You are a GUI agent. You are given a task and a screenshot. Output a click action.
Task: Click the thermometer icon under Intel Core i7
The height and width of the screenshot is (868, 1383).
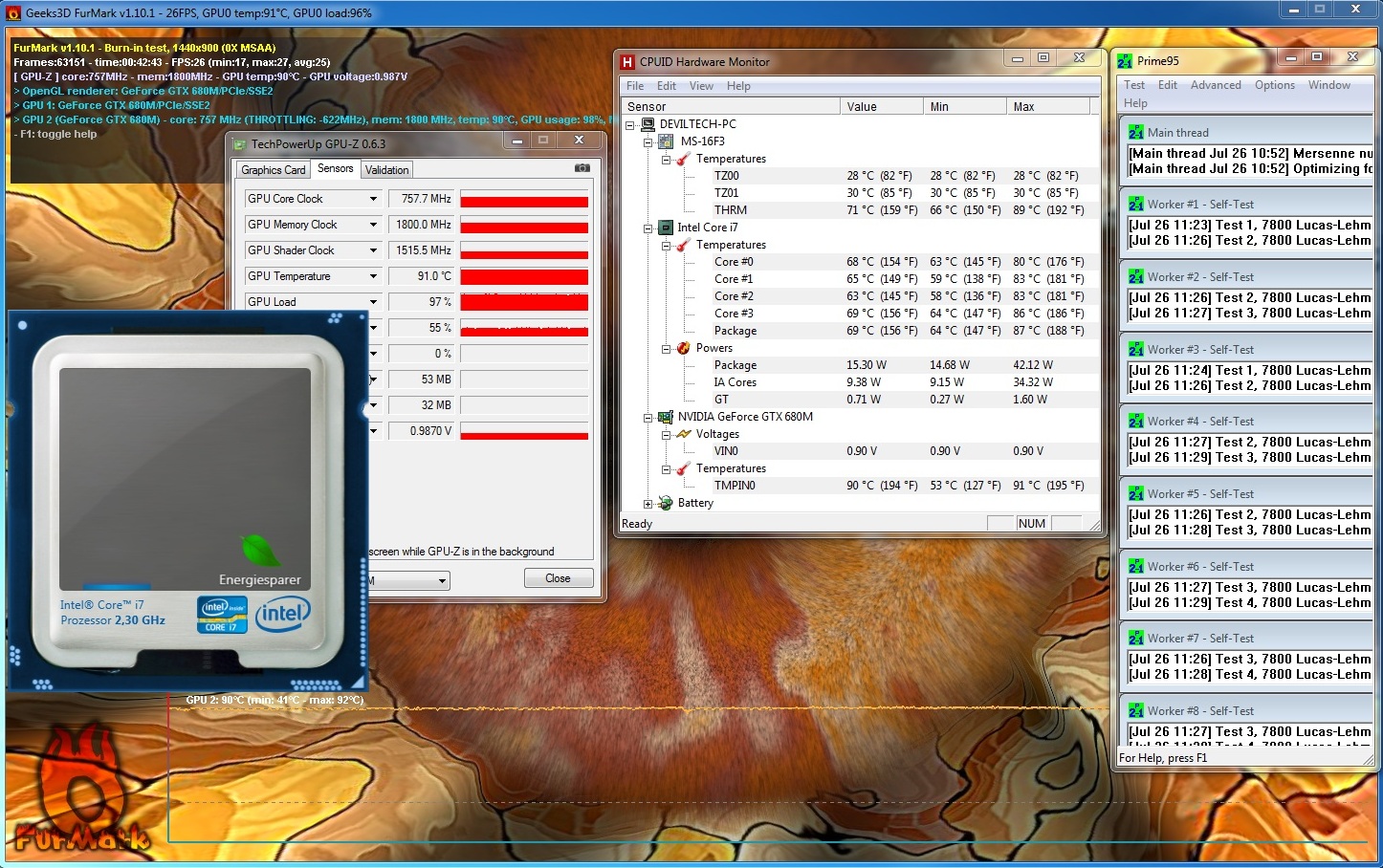coord(684,245)
